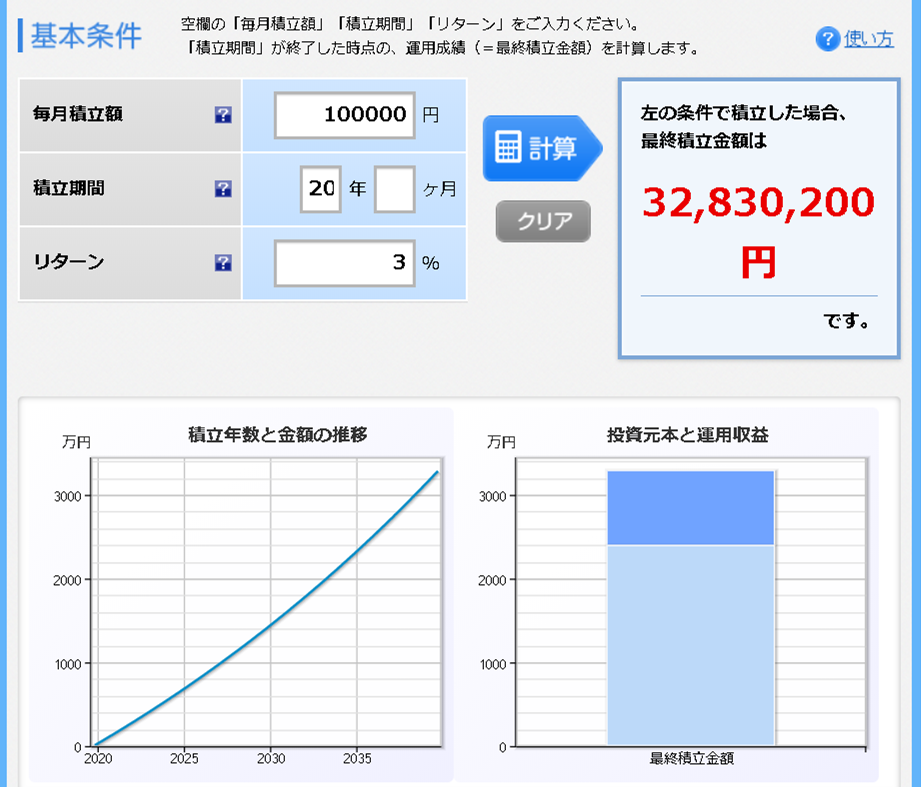Click the light blue 投資元本 bar segment
Image resolution: width=921 pixels, height=787 pixels.
coord(691,645)
